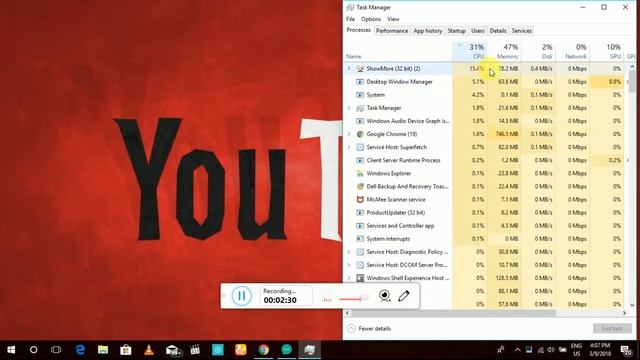Select Windows Audio Device Graph row
The height and width of the screenshot is (360, 640).
[484, 121]
